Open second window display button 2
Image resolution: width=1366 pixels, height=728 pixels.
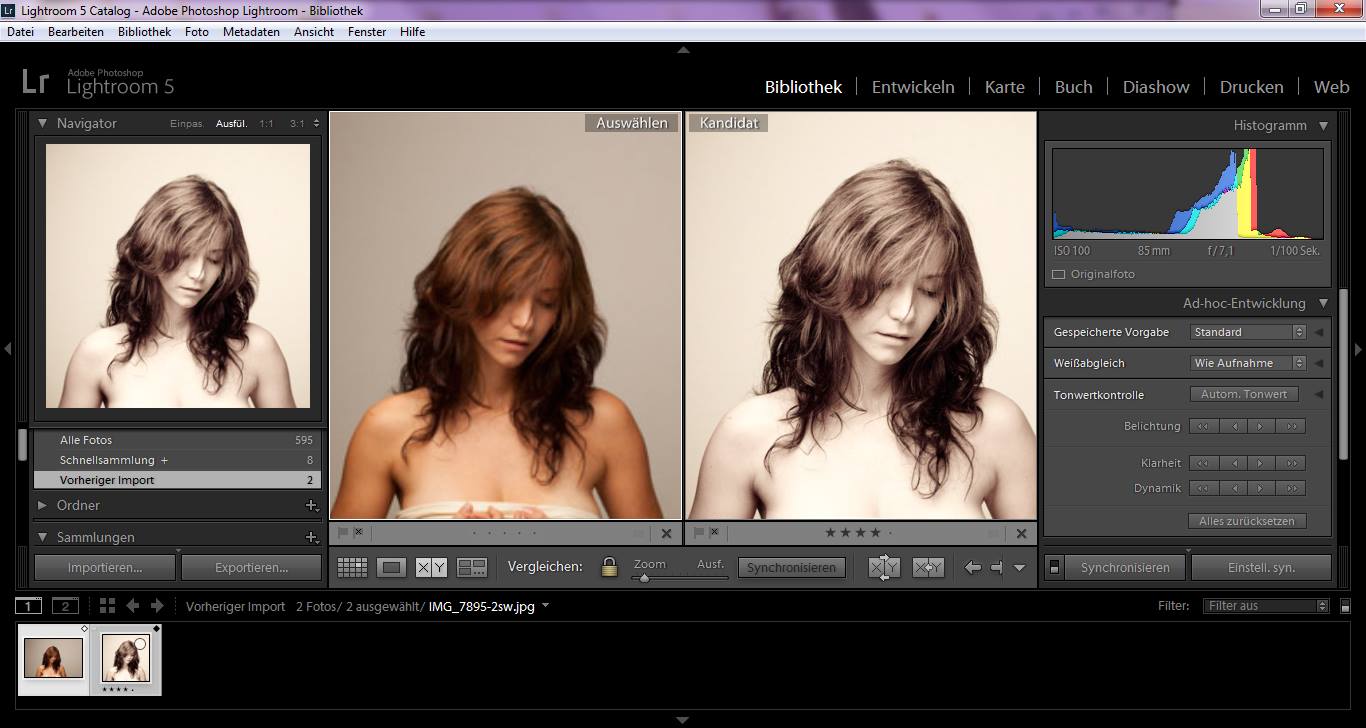point(65,606)
